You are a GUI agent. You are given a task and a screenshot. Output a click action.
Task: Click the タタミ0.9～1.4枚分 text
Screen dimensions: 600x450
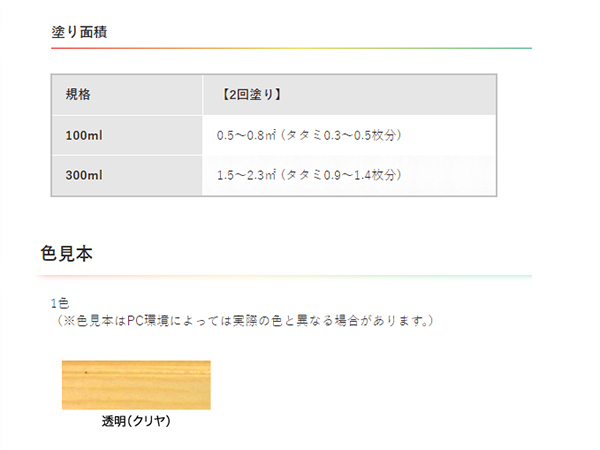point(345,175)
